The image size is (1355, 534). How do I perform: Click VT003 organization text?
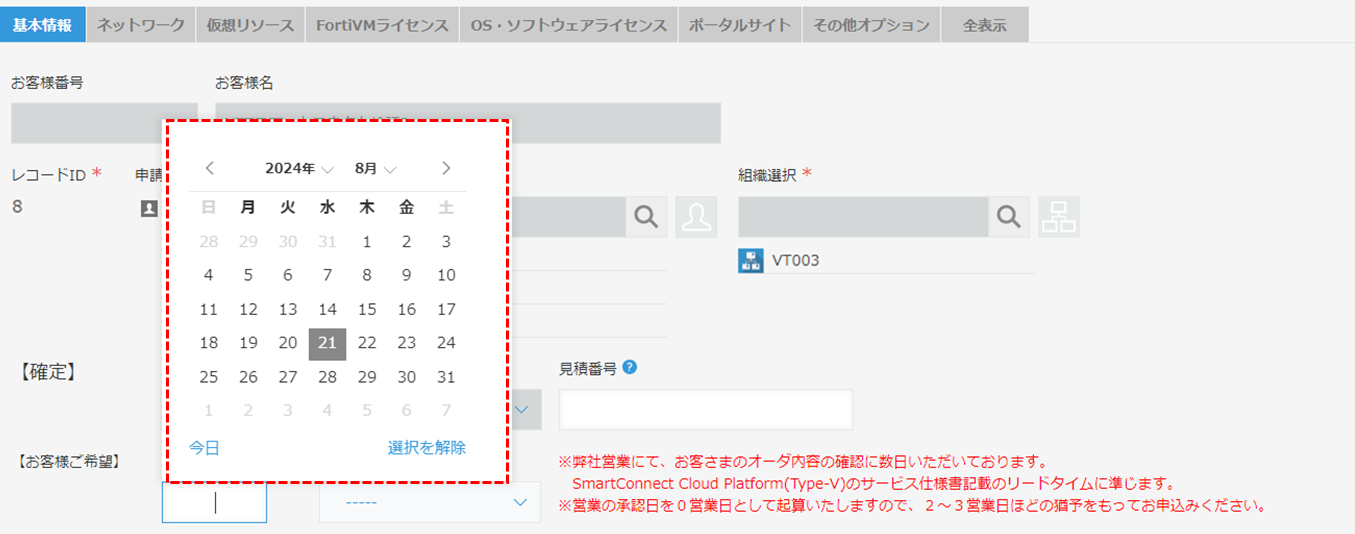795,261
